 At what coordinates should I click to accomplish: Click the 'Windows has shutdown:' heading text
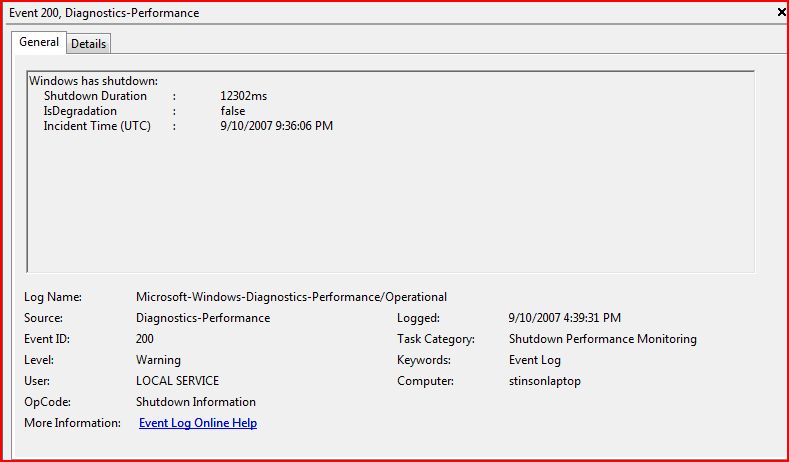coord(94,80)
